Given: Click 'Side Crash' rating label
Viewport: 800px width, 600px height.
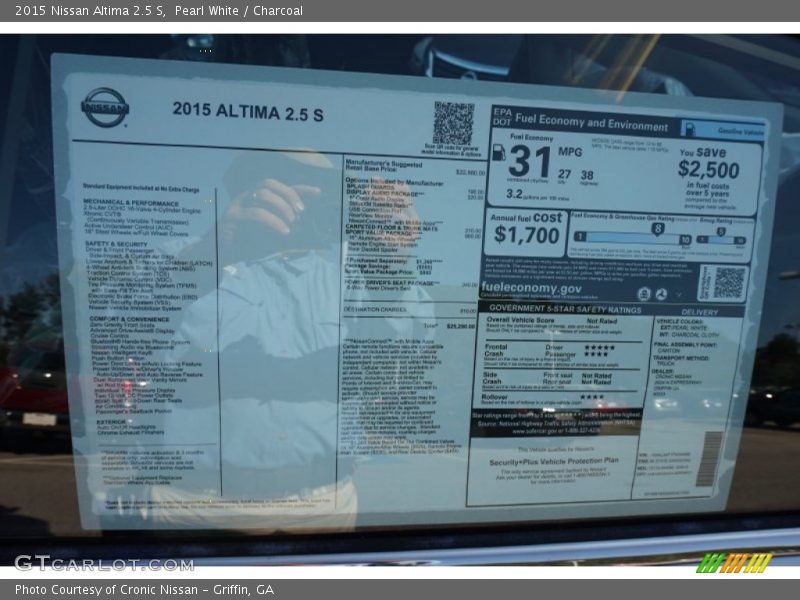Looking at the screenshot, I should tap(492, 378).
